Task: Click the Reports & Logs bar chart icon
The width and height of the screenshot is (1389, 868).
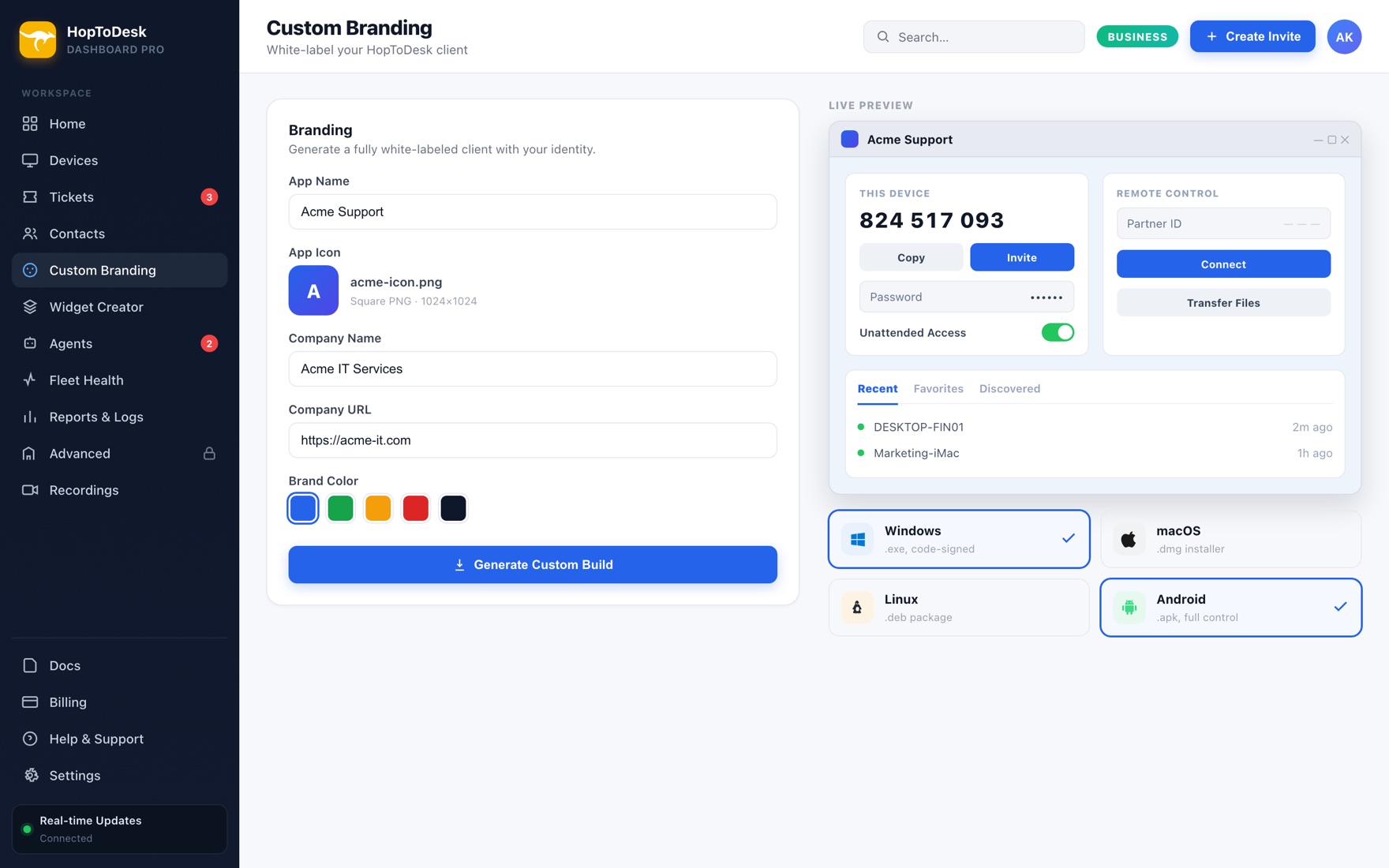Action: (30, 417)
